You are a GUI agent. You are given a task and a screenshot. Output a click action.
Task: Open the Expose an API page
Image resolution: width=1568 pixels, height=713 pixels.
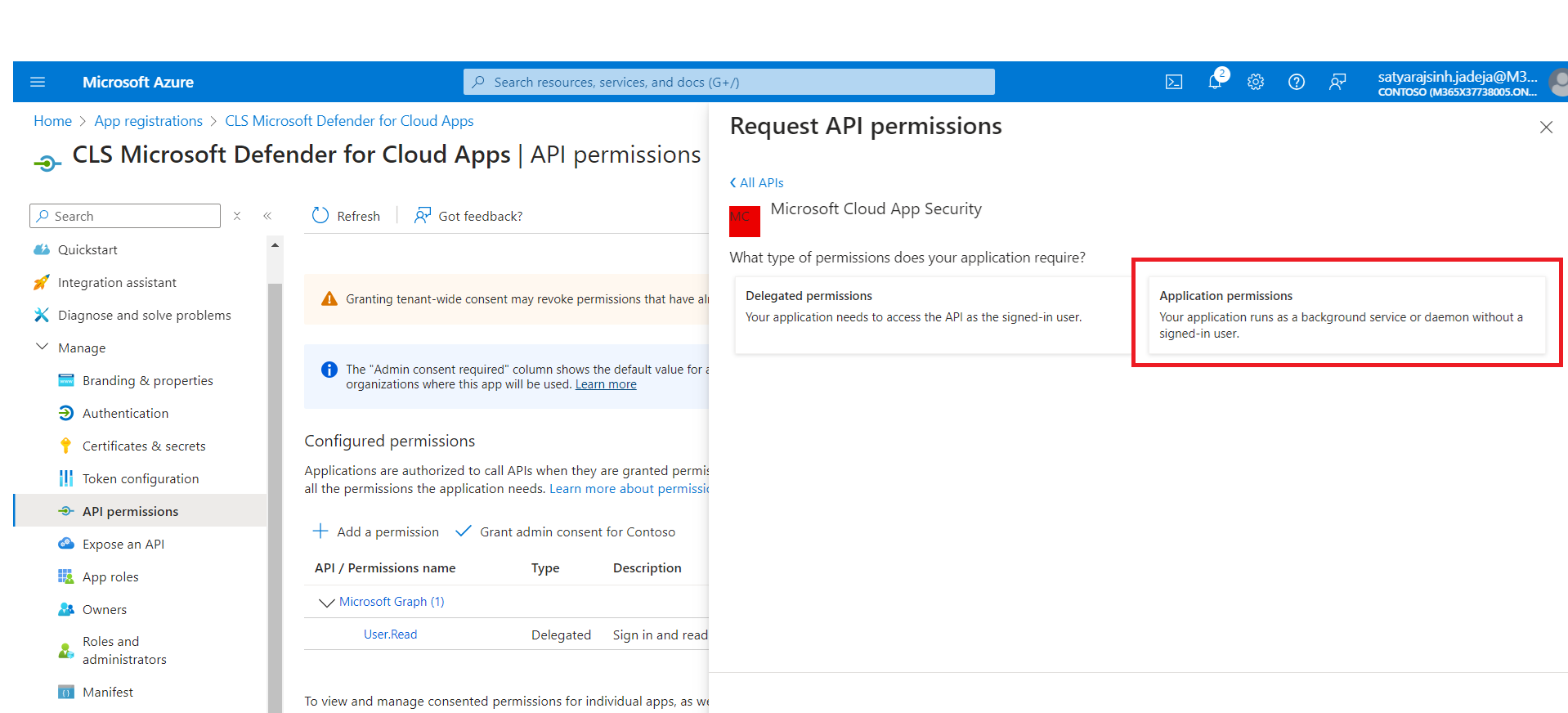[123, 544]
